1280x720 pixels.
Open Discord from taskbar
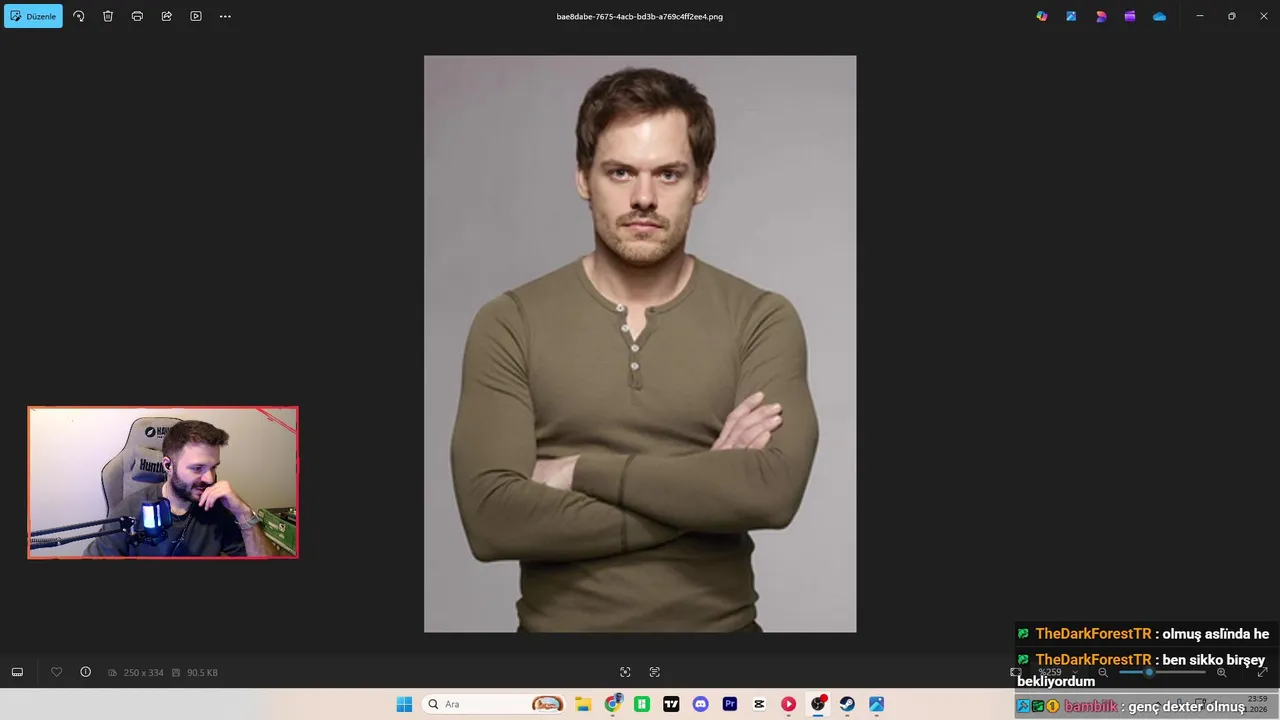click(700, 704)
